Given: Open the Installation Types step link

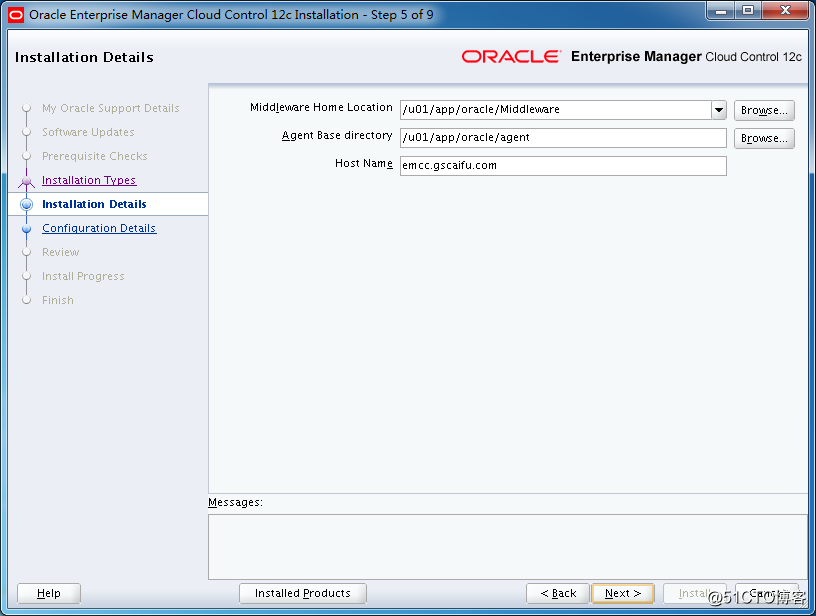Looking at the screenshot, I should point(89,181).
